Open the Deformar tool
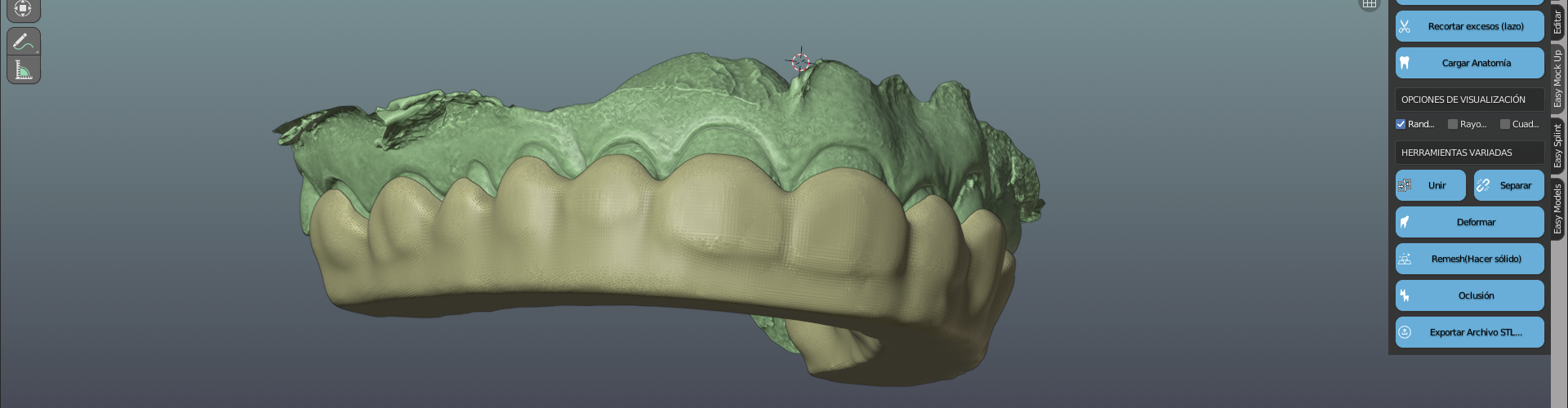 coord(1469,222)
